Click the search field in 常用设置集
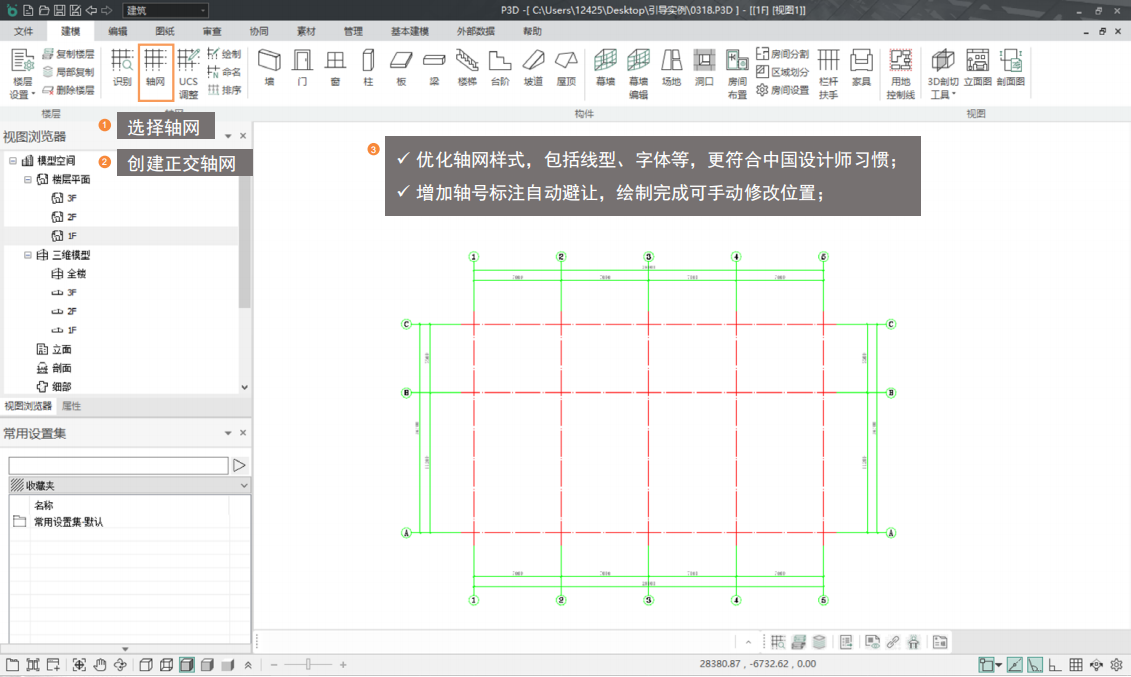 click(x=118, y=465)
